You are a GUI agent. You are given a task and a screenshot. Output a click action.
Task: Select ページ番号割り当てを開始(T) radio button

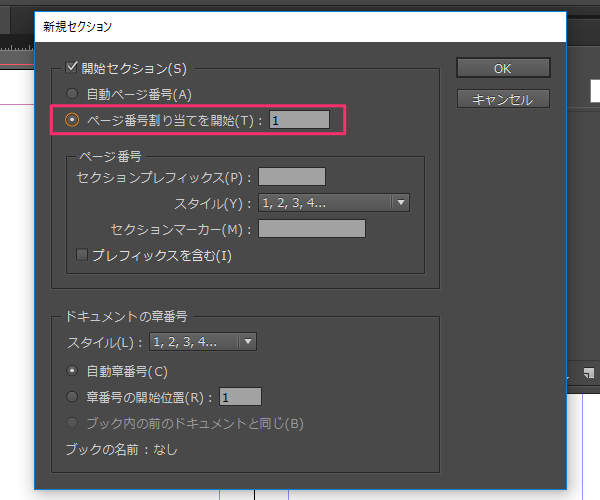click(x=72, y=120)
